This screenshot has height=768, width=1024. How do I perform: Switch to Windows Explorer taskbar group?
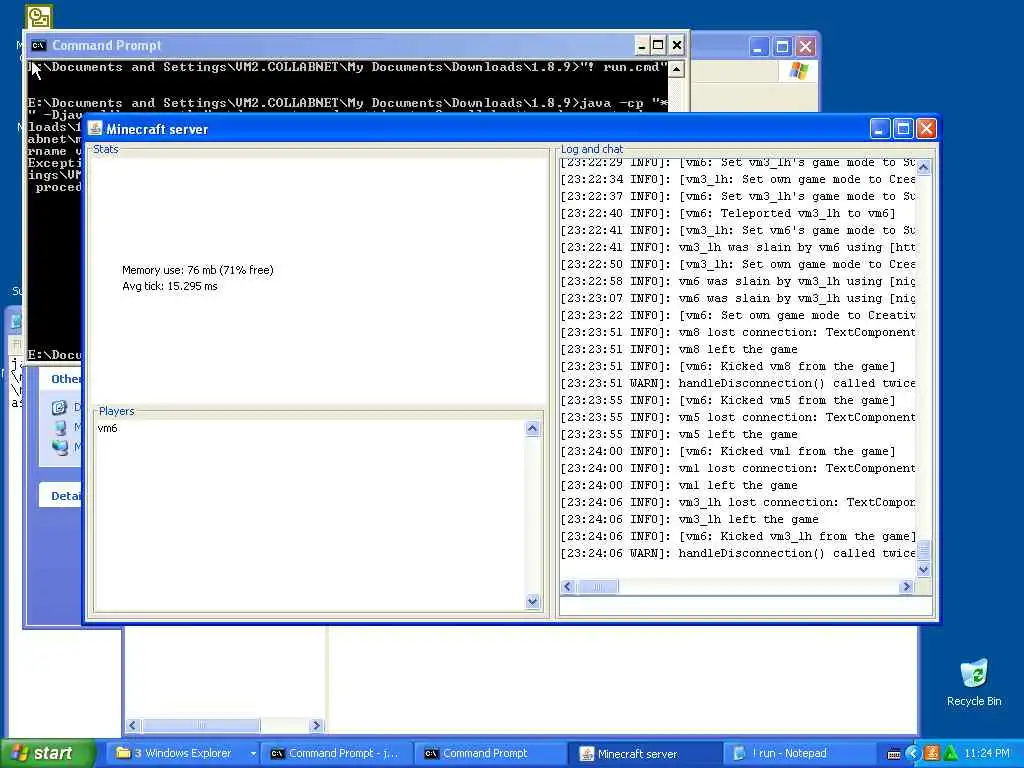click(182, 753)
